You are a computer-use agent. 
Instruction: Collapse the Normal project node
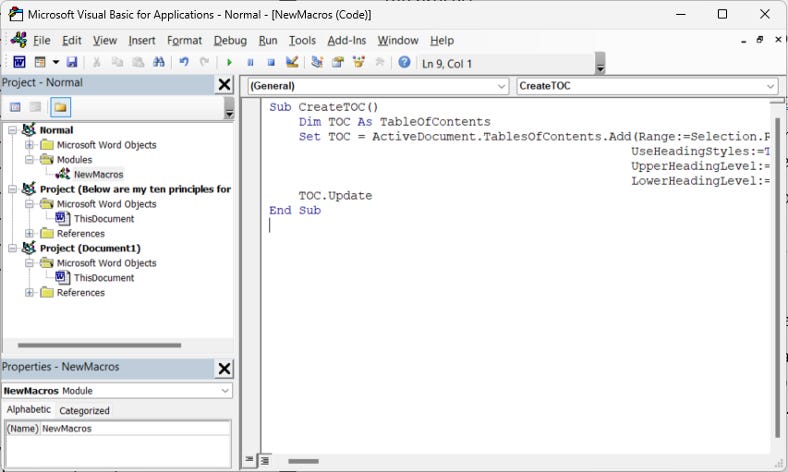pyautogui.click(x=13, y=130)
